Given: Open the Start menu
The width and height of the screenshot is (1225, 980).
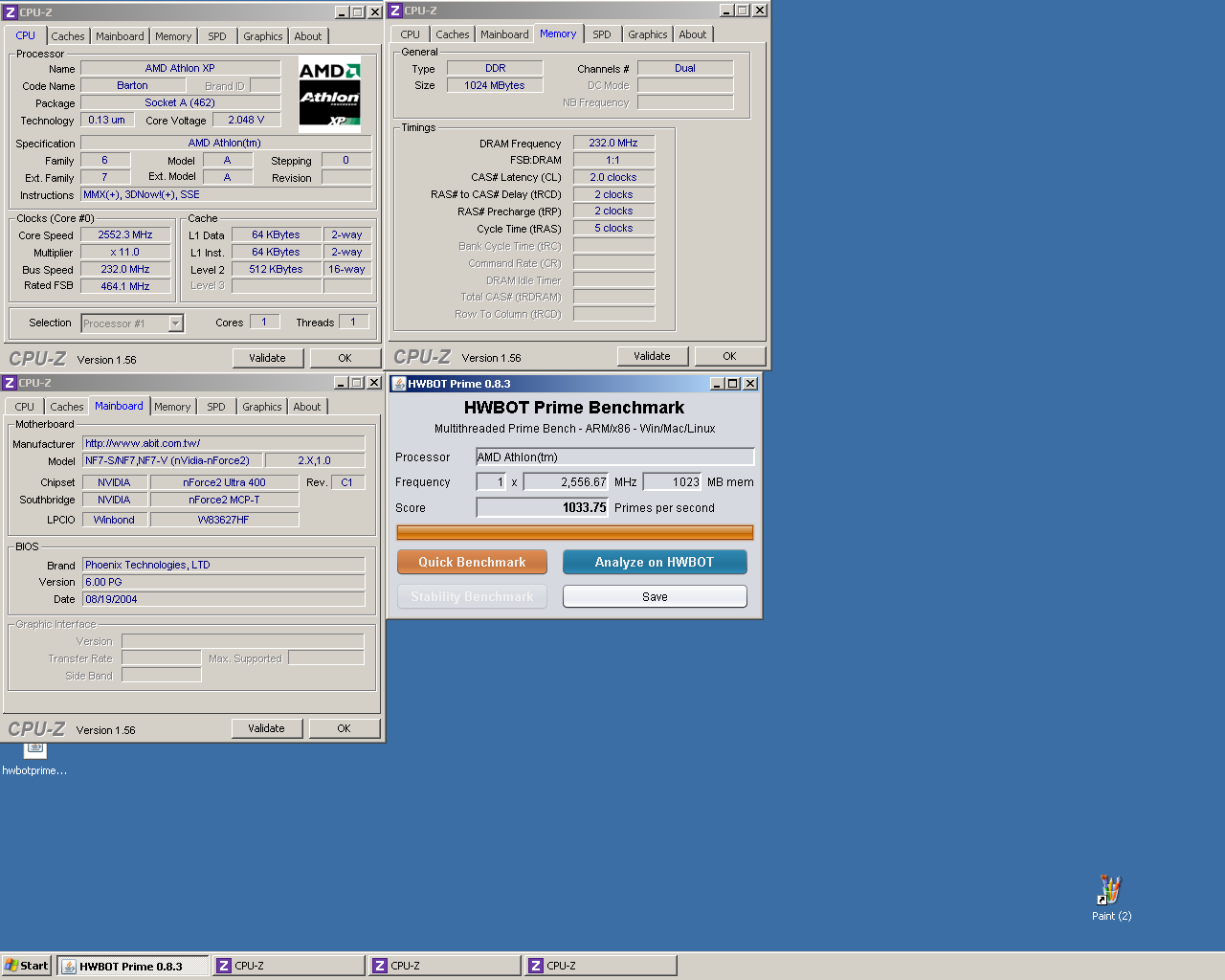Looking at the screenshot, I should (27, 966).
